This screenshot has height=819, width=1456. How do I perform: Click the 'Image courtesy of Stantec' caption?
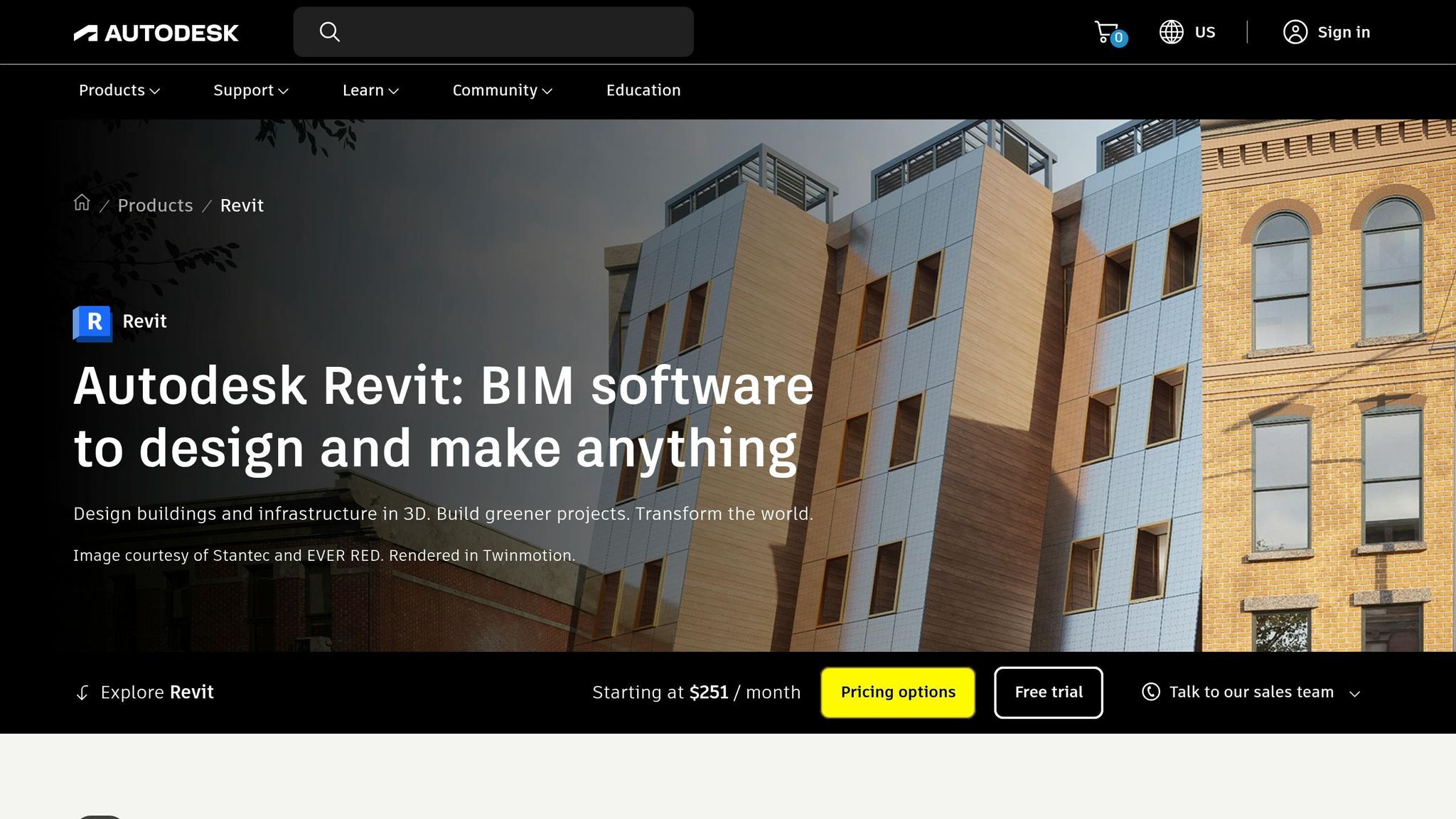tap(324, 555)
